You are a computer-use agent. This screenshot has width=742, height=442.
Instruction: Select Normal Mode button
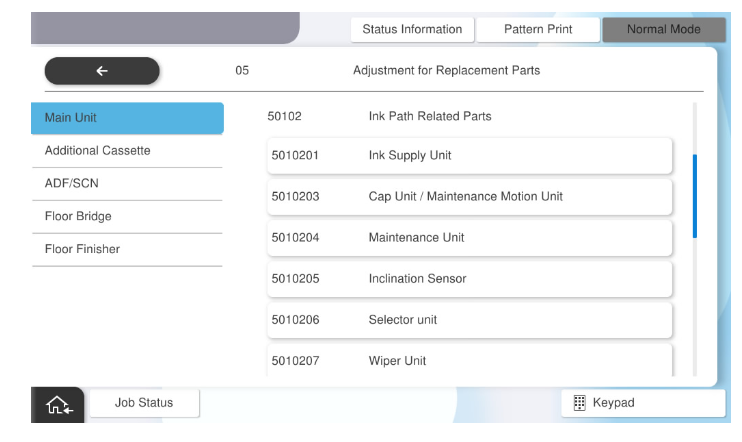pyautogui.click(x=662, y=30)
